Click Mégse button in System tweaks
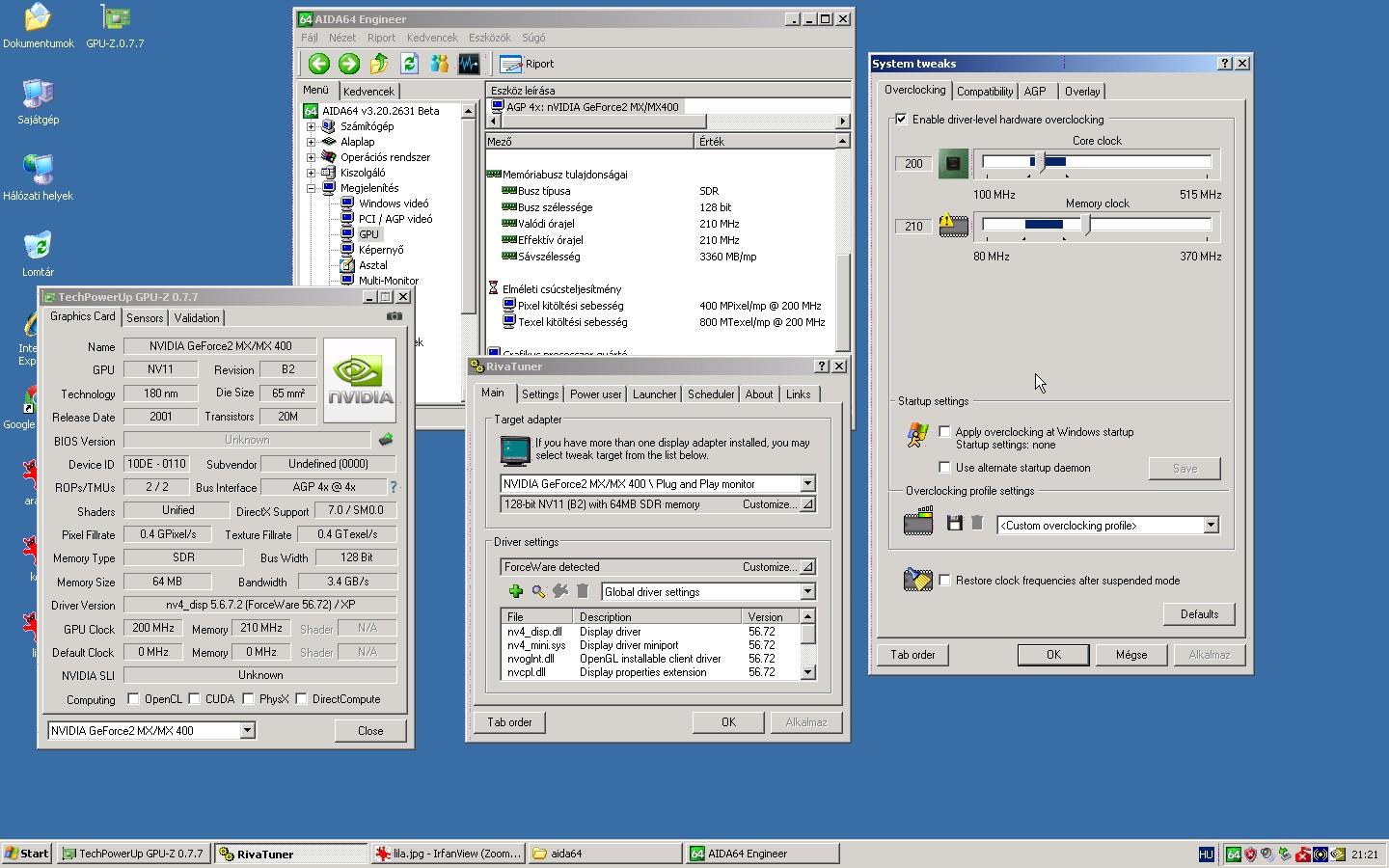The width and height of the screenshot is (1389, 868). pyautogui.click(x=1131, y=655)
